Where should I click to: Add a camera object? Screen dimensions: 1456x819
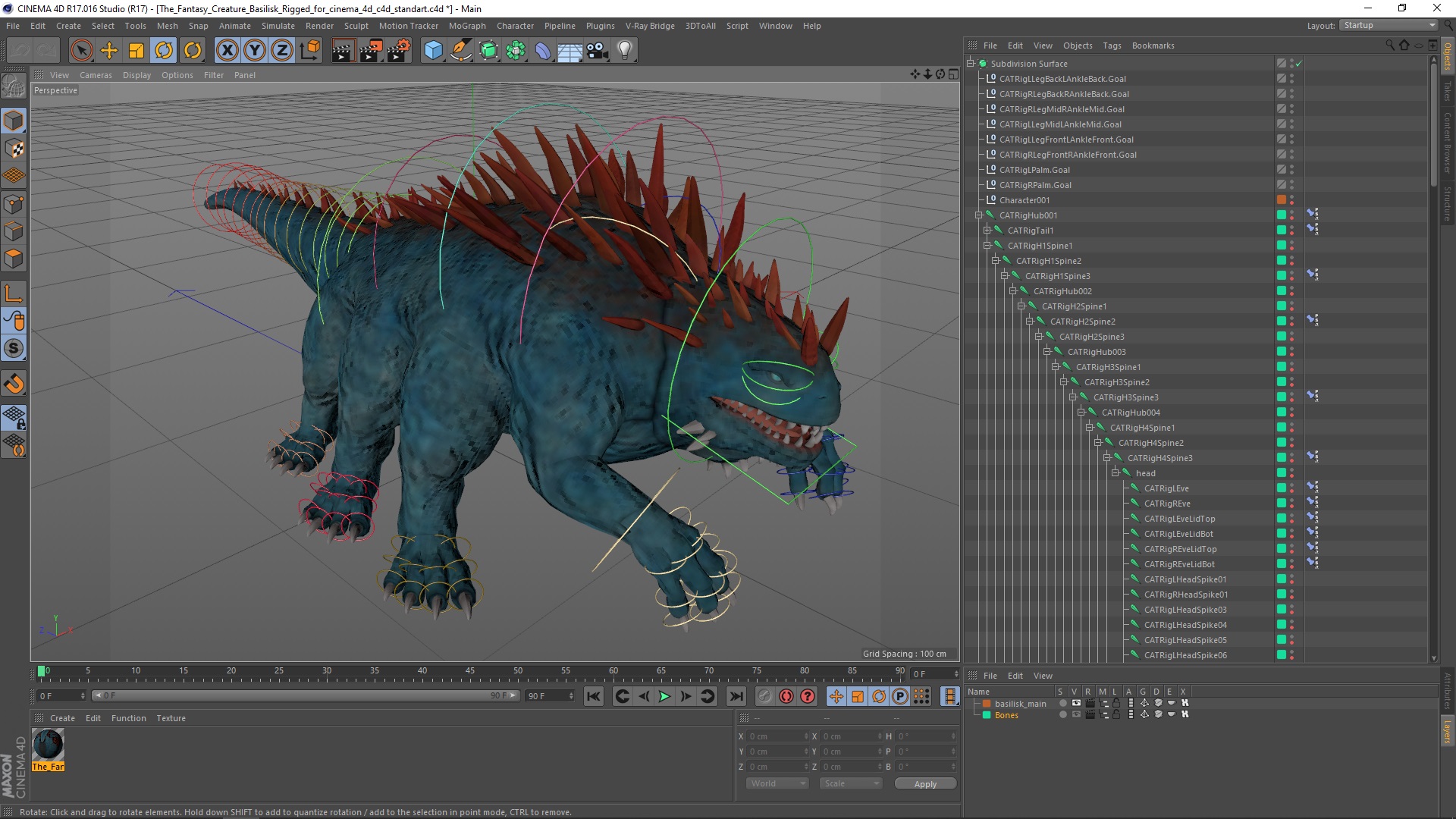tap(598, 51)
